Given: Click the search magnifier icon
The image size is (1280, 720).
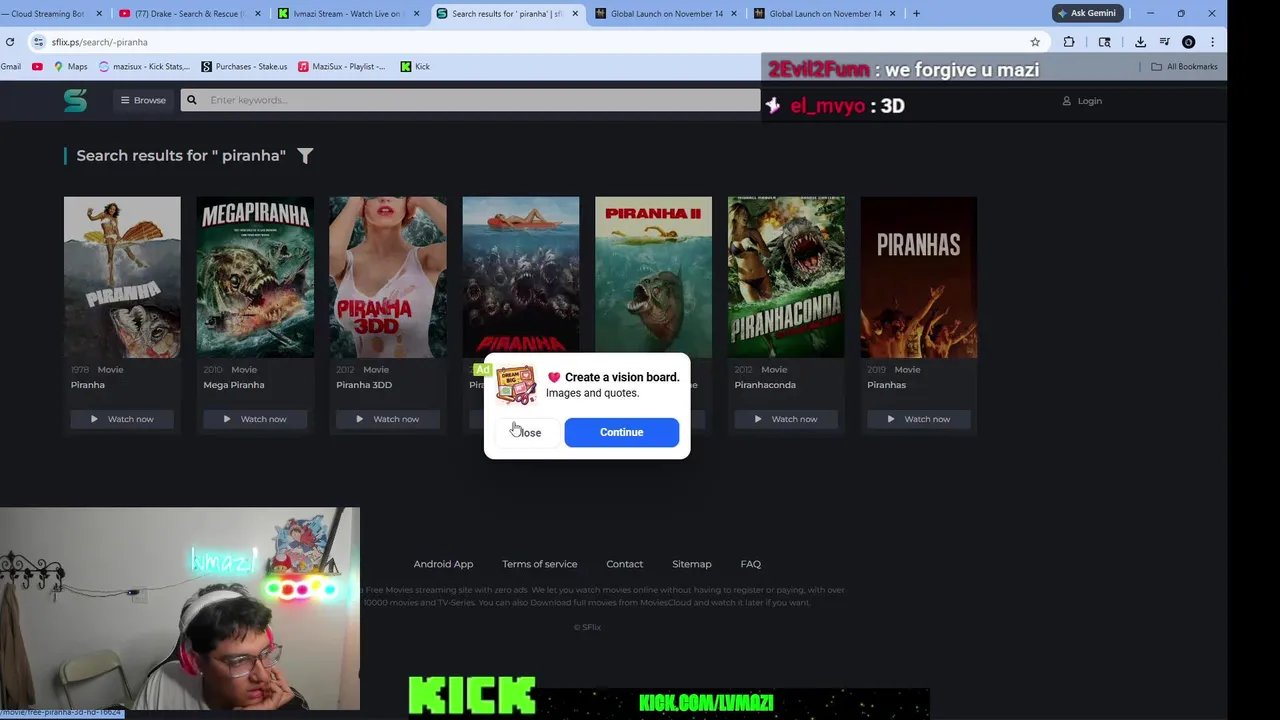Looking at the screenshot, I should (191, 100).
